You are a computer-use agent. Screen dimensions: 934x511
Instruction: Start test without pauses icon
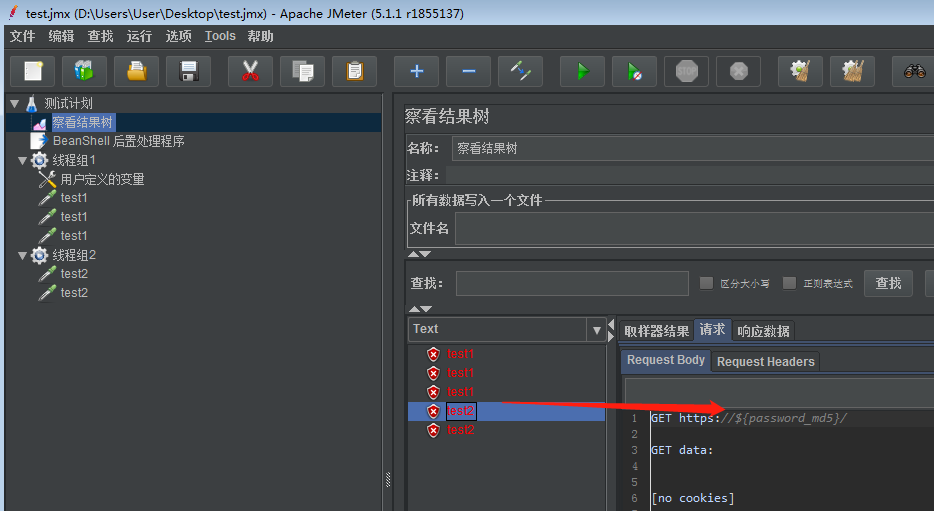(x=634, y=71)
